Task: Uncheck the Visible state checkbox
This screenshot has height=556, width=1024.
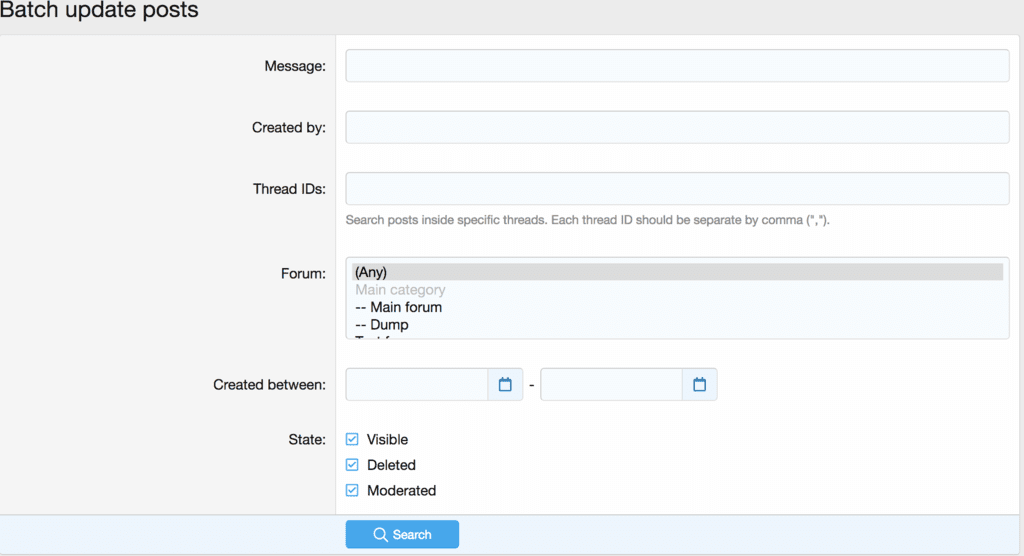Action: pyautogui.click(x=352, y=439)
